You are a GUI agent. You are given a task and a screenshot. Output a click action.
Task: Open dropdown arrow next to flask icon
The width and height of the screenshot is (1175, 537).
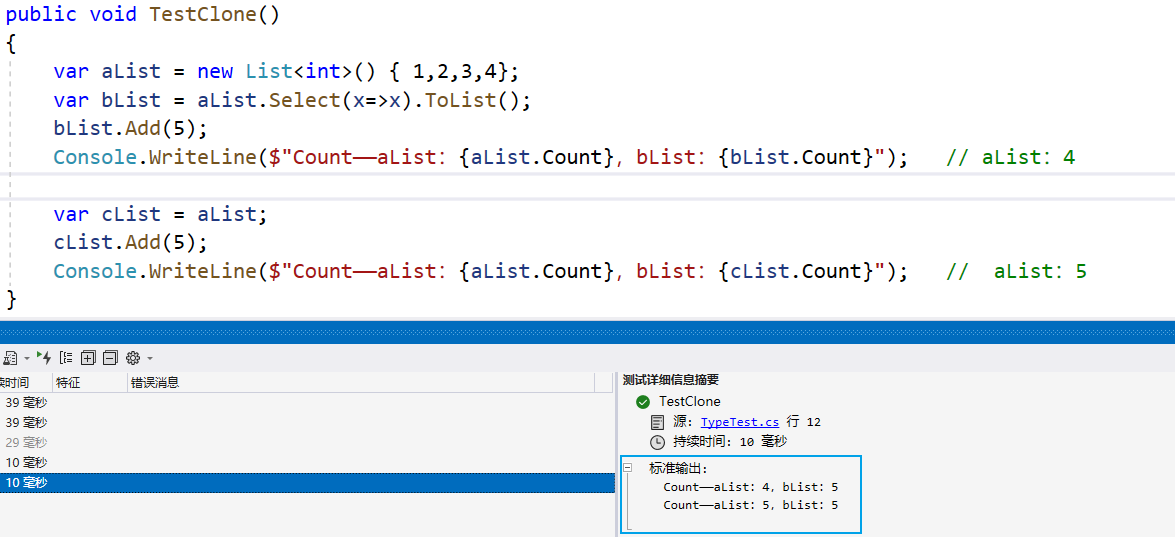pyautogui.click(x=26, y=358)
